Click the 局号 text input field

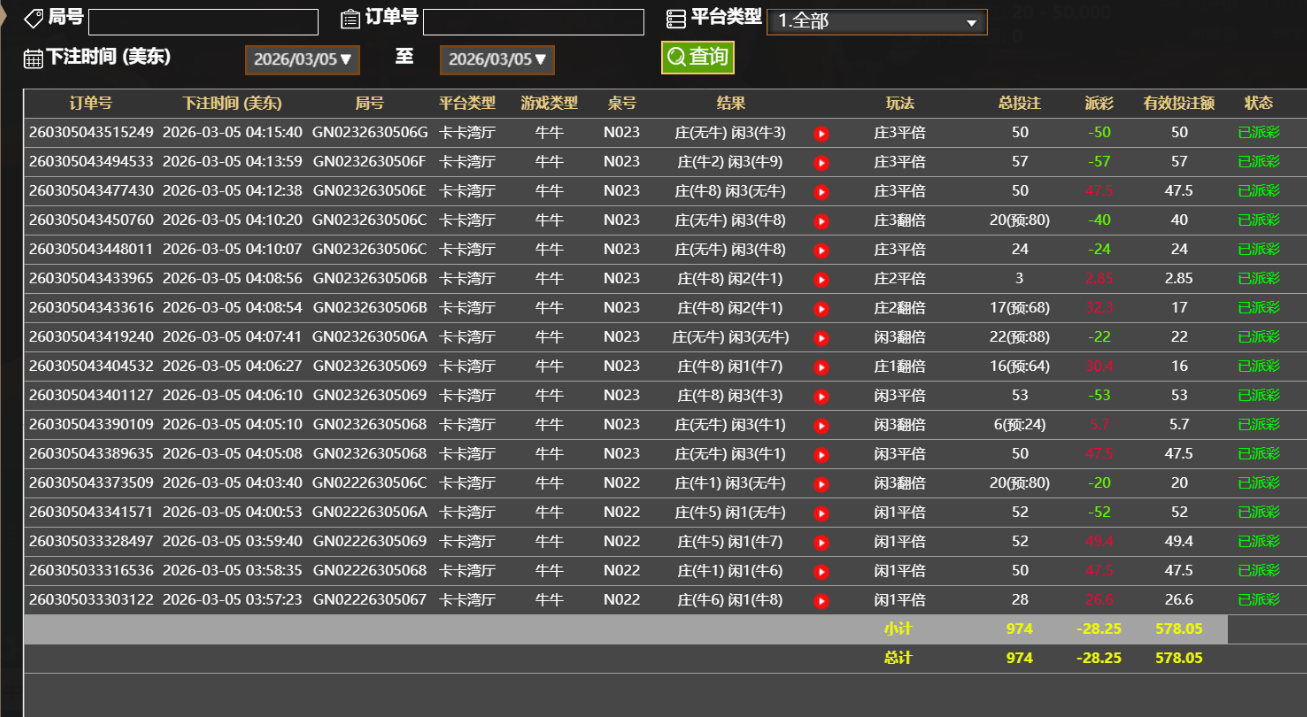point(203,22)
